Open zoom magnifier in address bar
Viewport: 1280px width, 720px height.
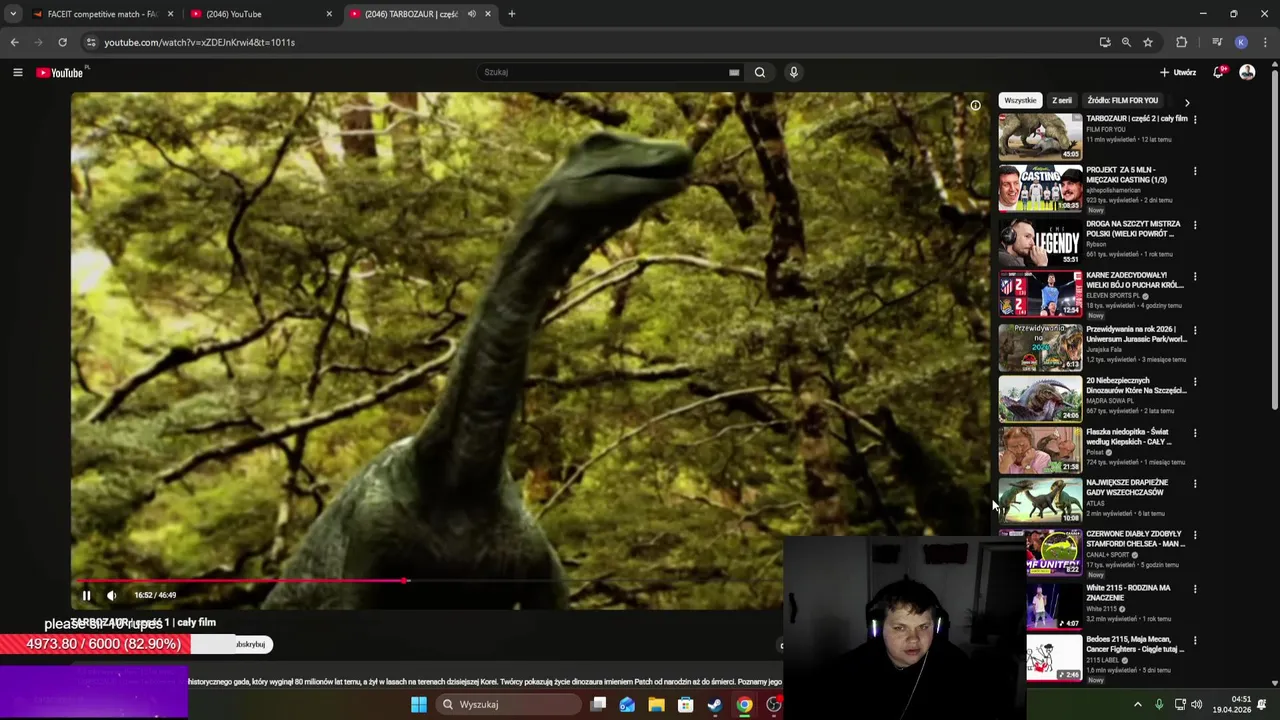(1126, 42)
